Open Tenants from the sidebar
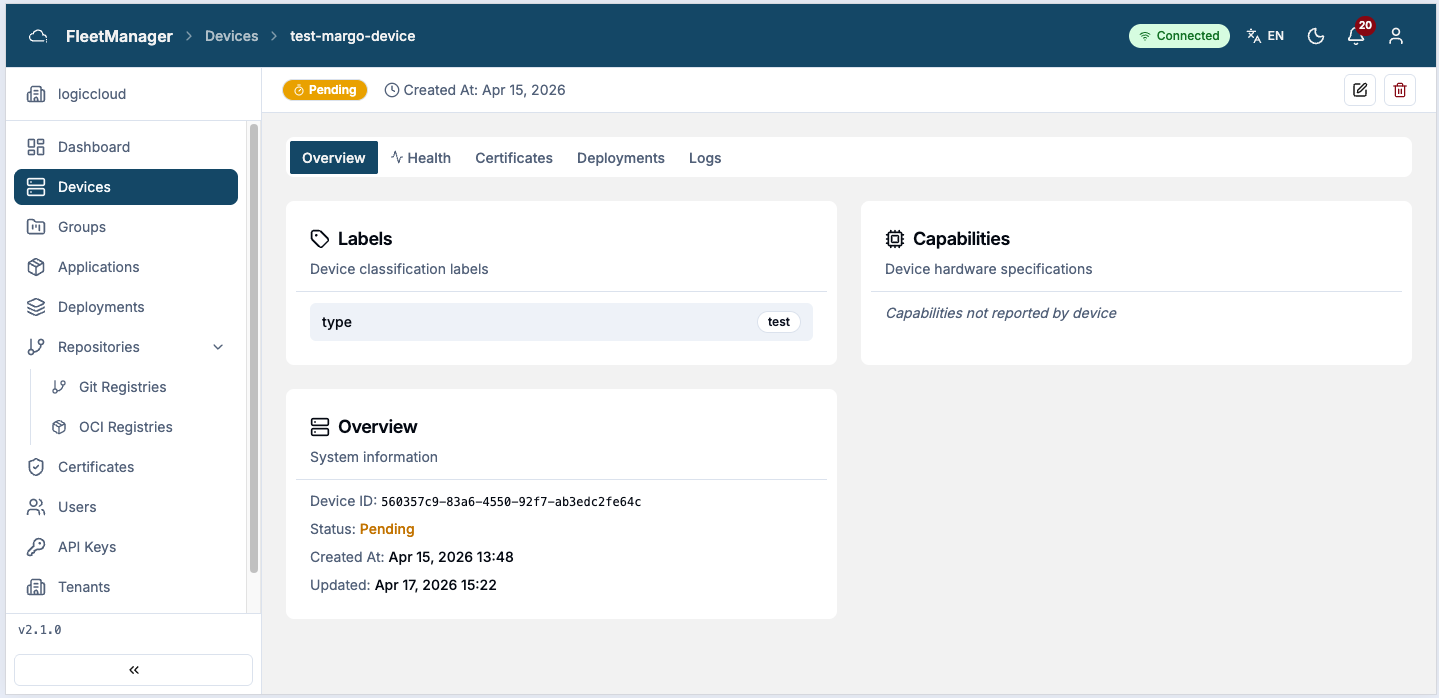 click(126, 587)
